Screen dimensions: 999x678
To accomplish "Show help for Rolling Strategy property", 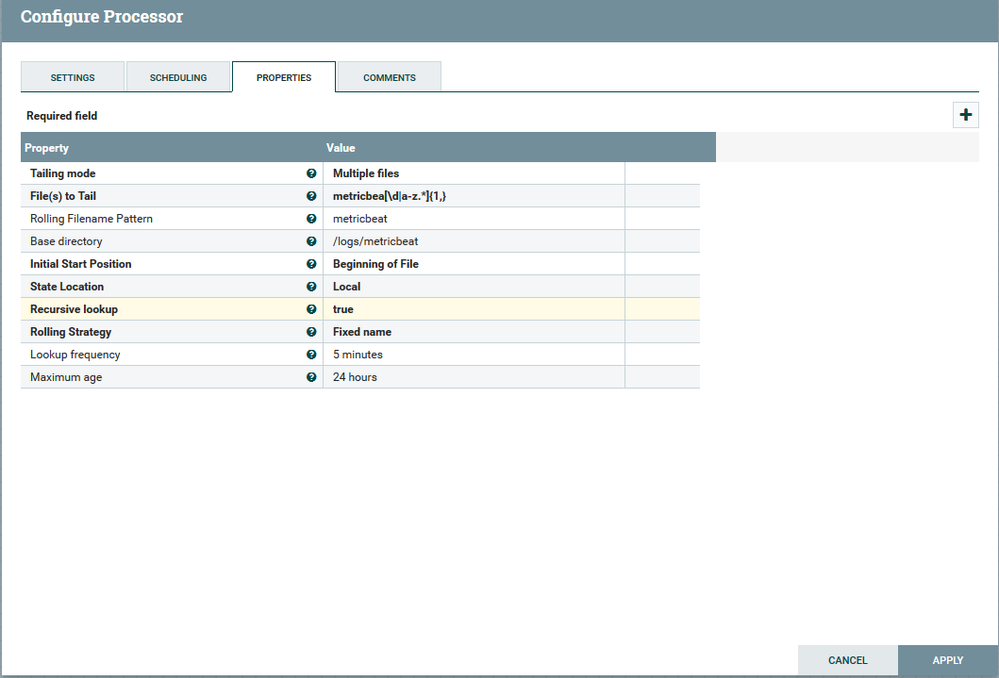I will tap(311, 331).
